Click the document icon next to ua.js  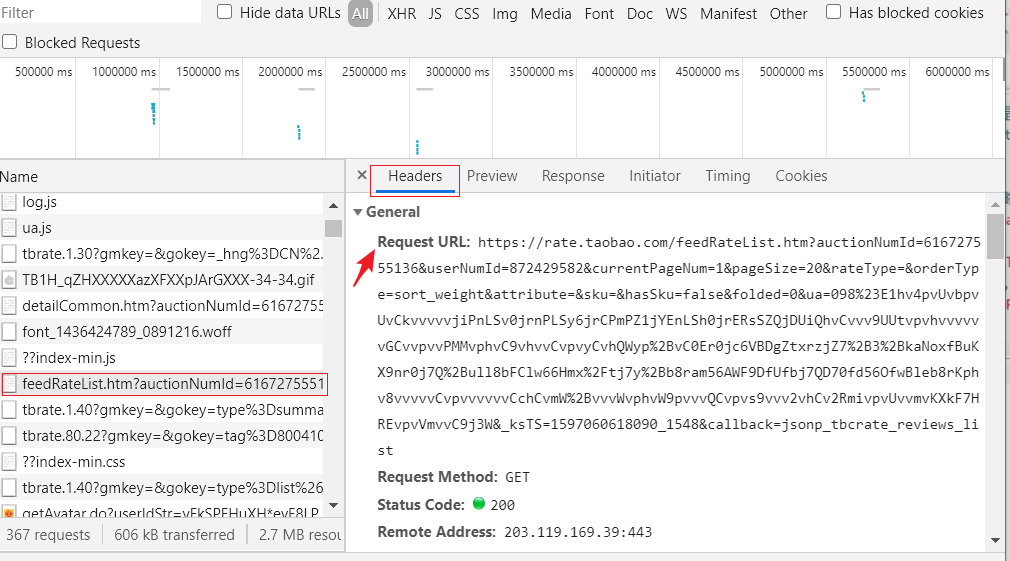click(x=9, y=228)
